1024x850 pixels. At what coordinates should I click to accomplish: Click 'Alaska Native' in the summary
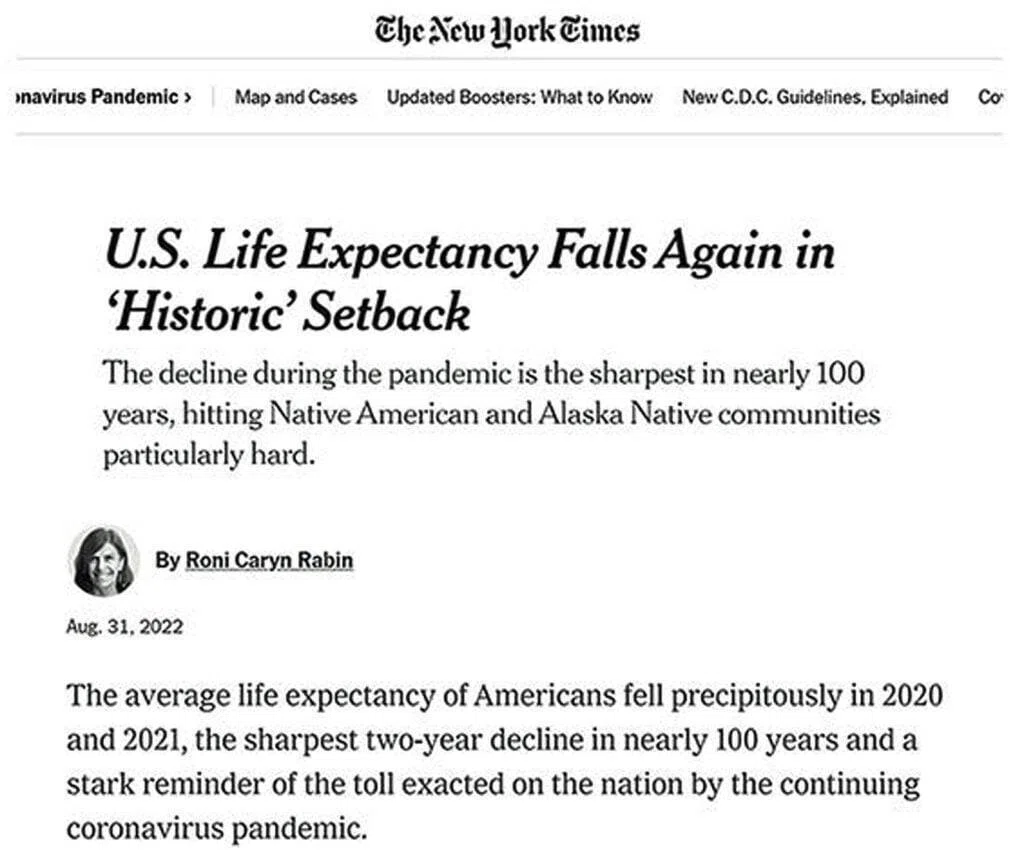[625, 414]
